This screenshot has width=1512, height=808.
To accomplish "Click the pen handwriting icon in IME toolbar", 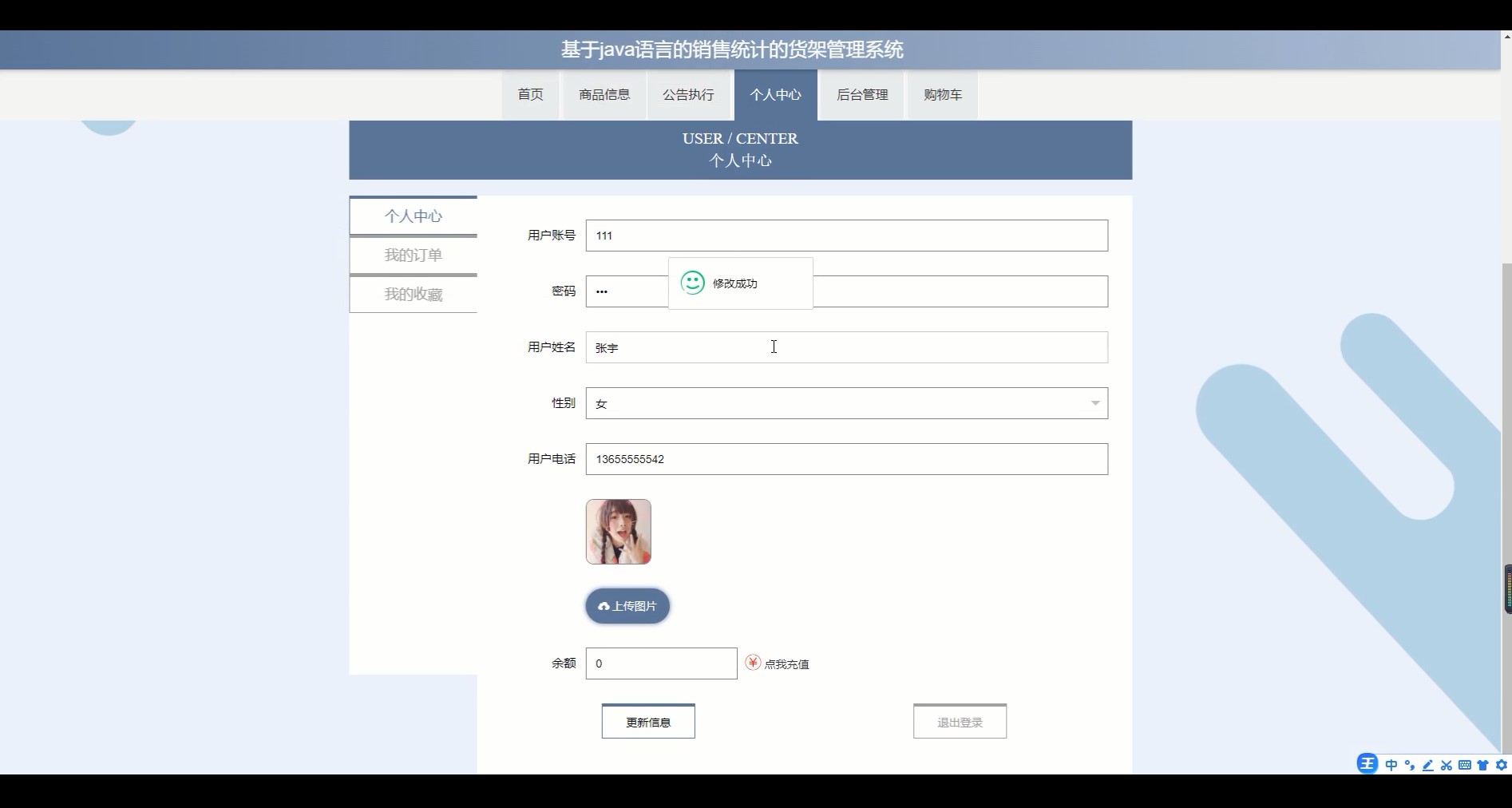I will point(1427,765).
